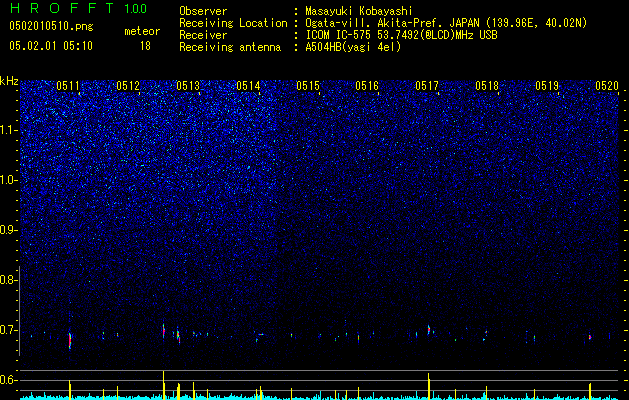Viewport: 629px width, 400px height.
Task: Select the antenna value A504HB(yagi 4el)
Action: coord(353,47)
